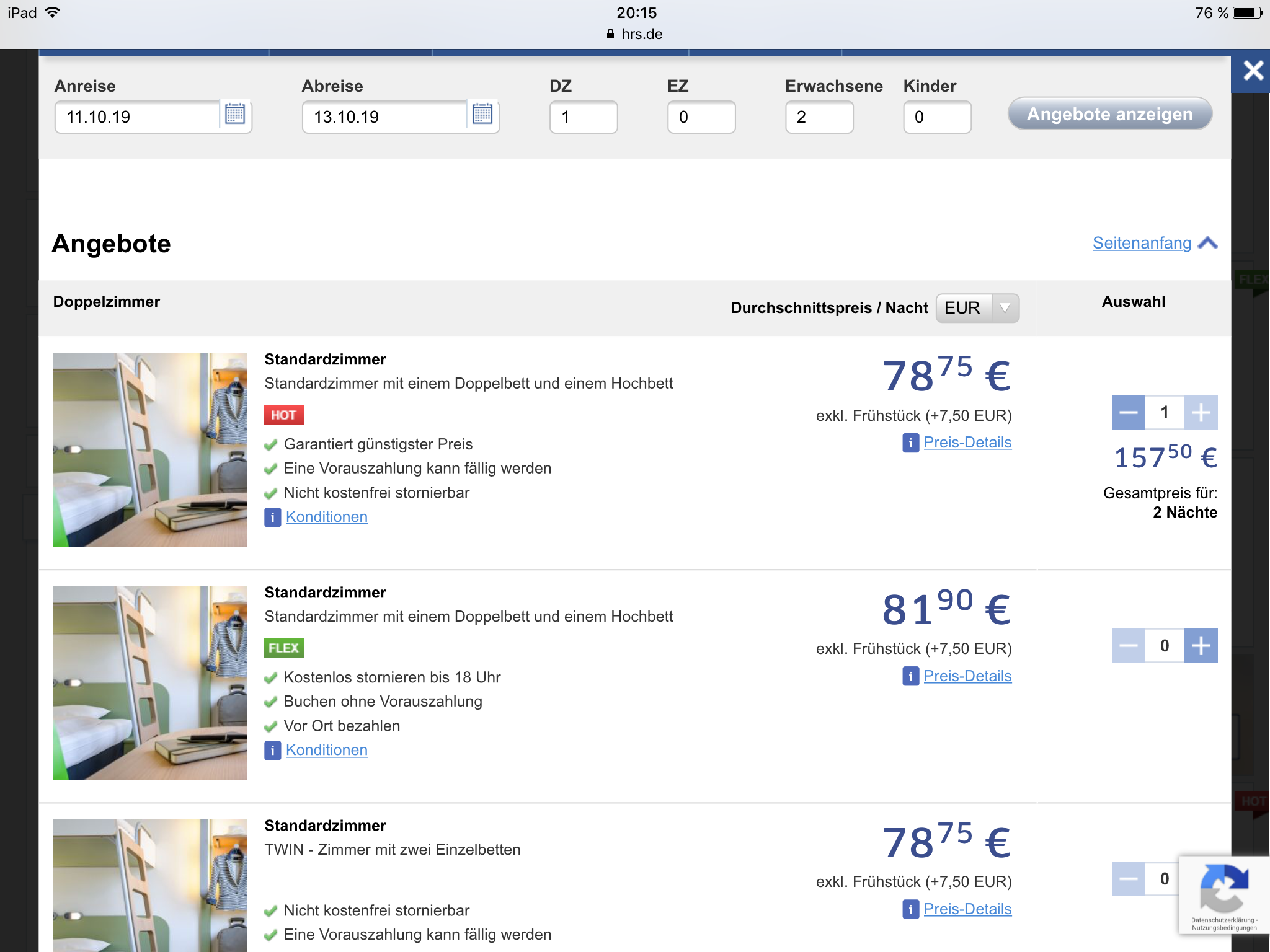Image resolution: width=1270 pixels, height=952 pixels.
Task: Close the offers overlay with X
Action: (x=1252, y=71)
